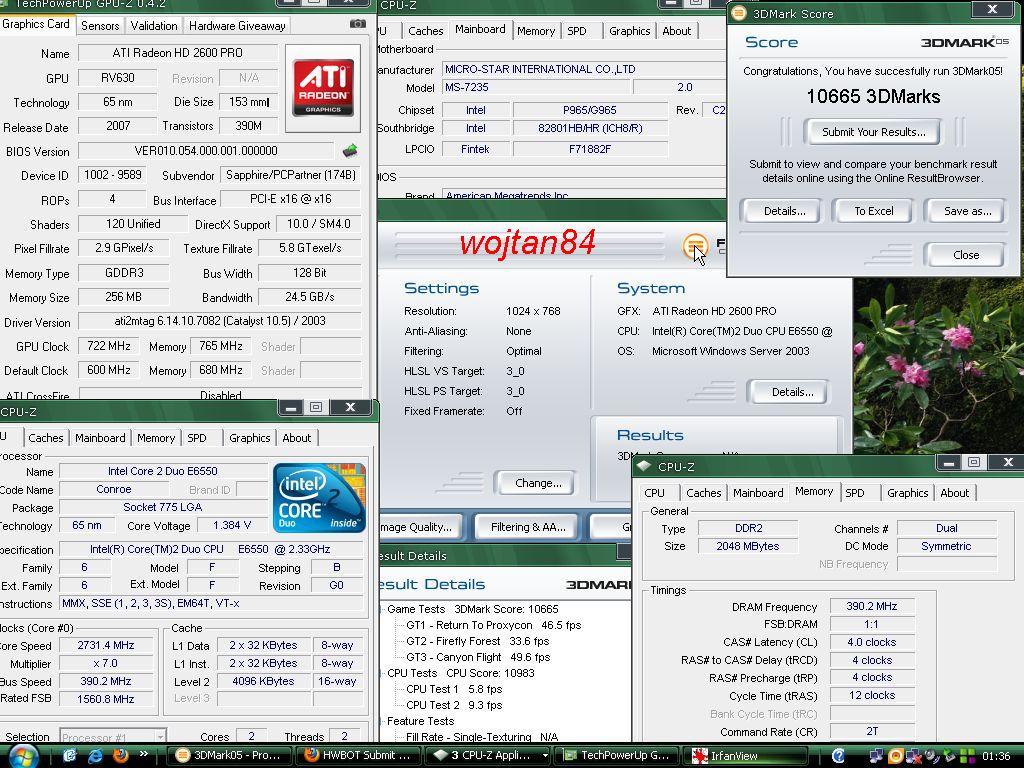The height and width of the screenshot is (768, 1024).
Task: Click the Core Speed value 2731.4 MHz
Action: (106, 645)
